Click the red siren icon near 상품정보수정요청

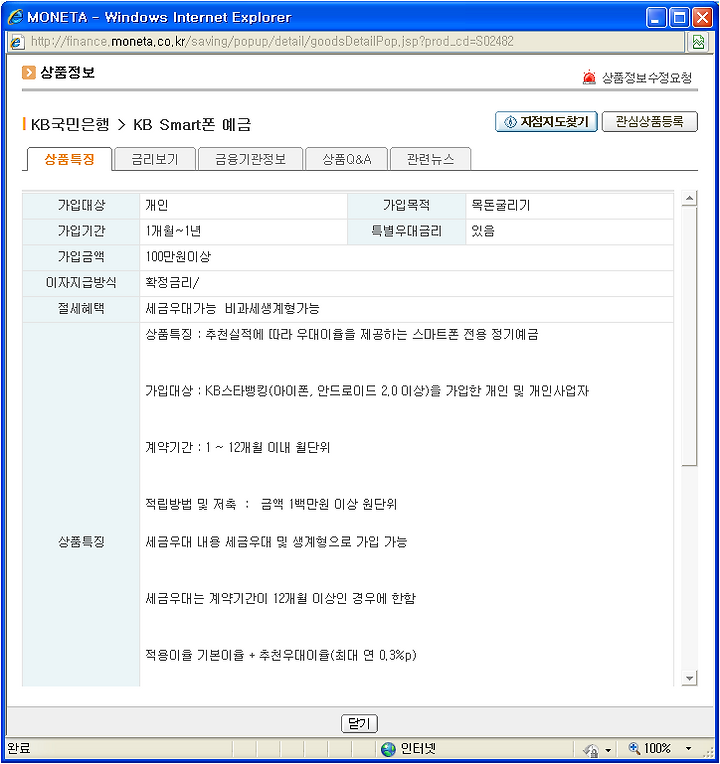tap(589, 77)
